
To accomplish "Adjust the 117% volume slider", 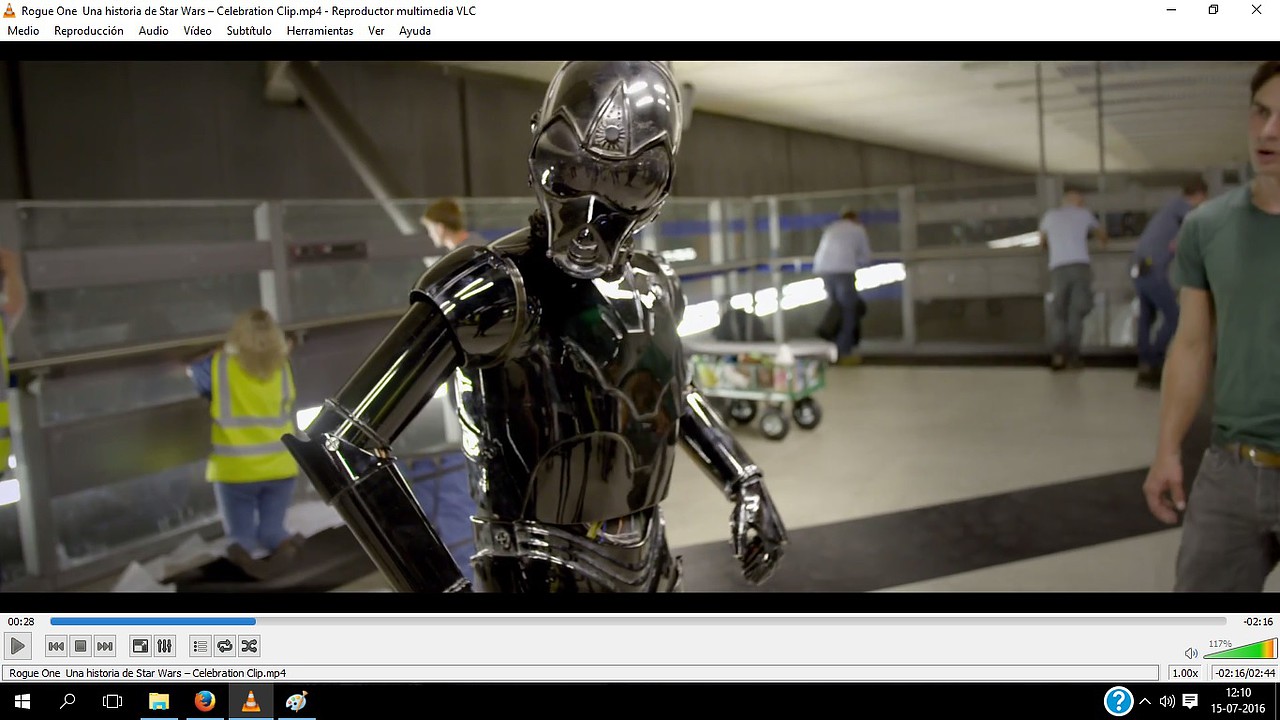I will tap(1240, 648).
